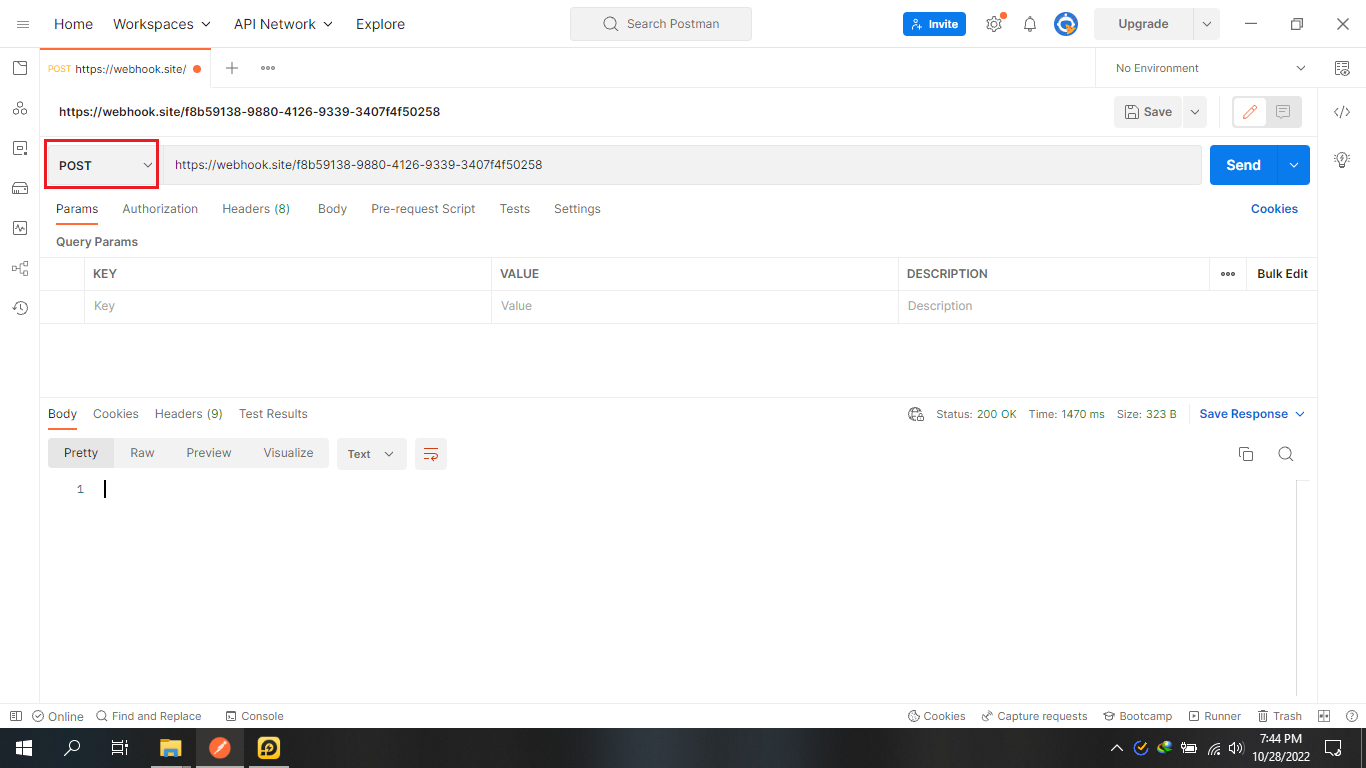
Task: Click the request URL field
Action: tap(682, 165)
